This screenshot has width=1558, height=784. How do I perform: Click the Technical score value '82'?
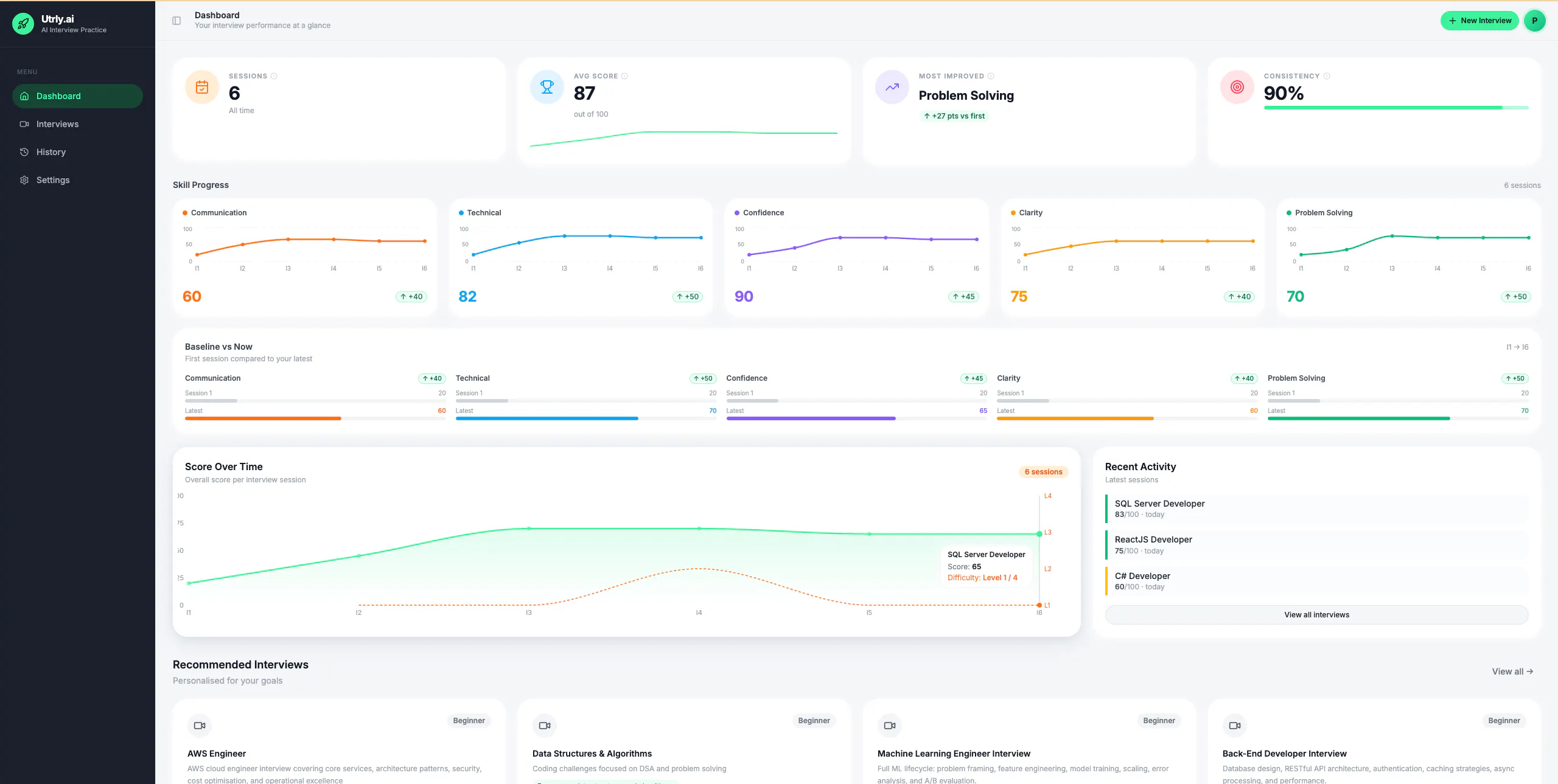click(467, 297)
